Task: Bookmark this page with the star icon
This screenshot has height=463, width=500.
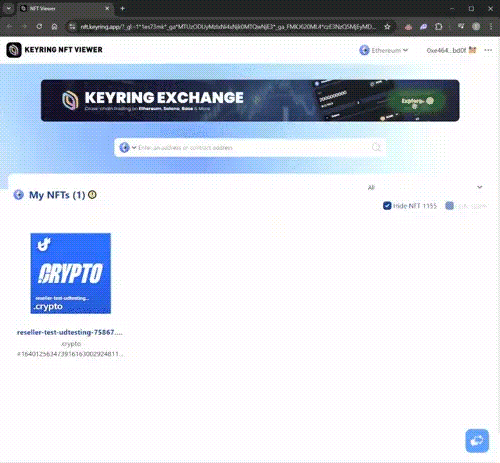Action: (x=387, y=27)
